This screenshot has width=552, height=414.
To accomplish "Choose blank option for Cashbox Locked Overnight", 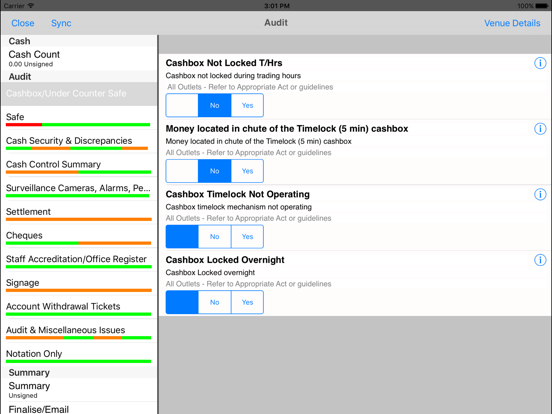I will pos(182,302).
